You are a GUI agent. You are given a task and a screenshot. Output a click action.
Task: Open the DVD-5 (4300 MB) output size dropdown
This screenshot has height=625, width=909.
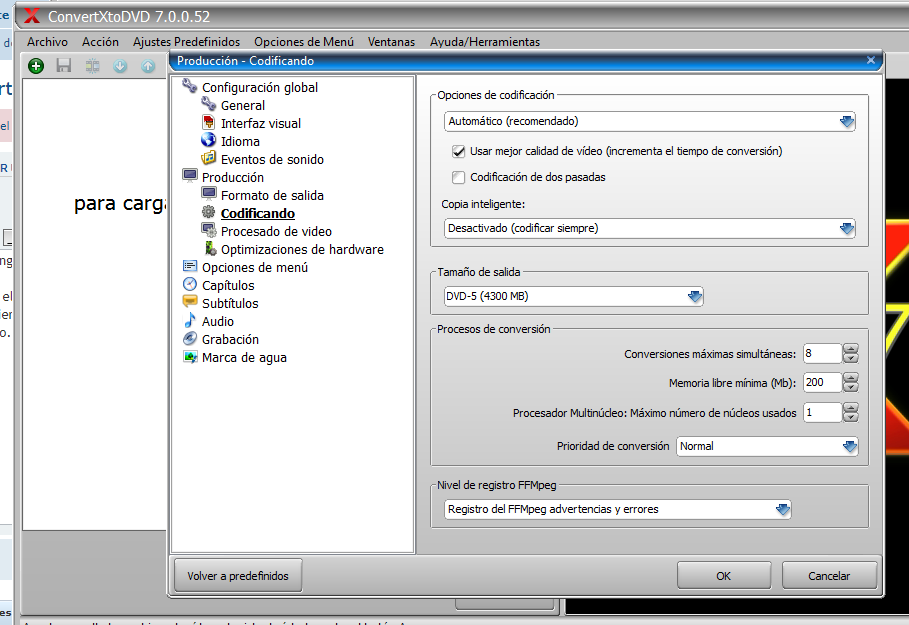573,296
